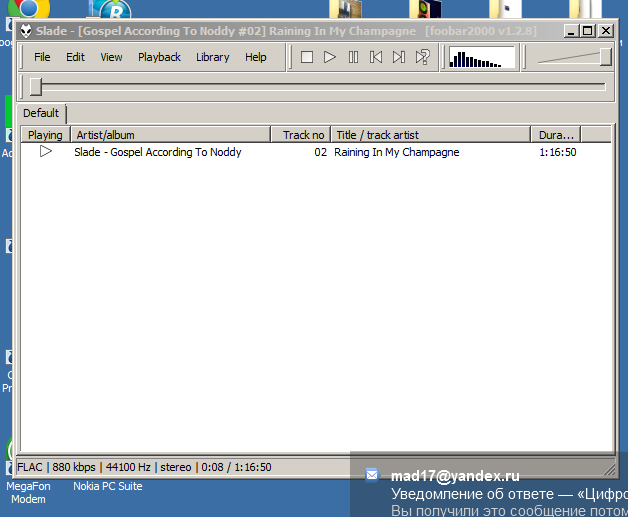This screenshot has height=517, width=628.
Task: Click the window resize grip in status bar
Action: 609,469
